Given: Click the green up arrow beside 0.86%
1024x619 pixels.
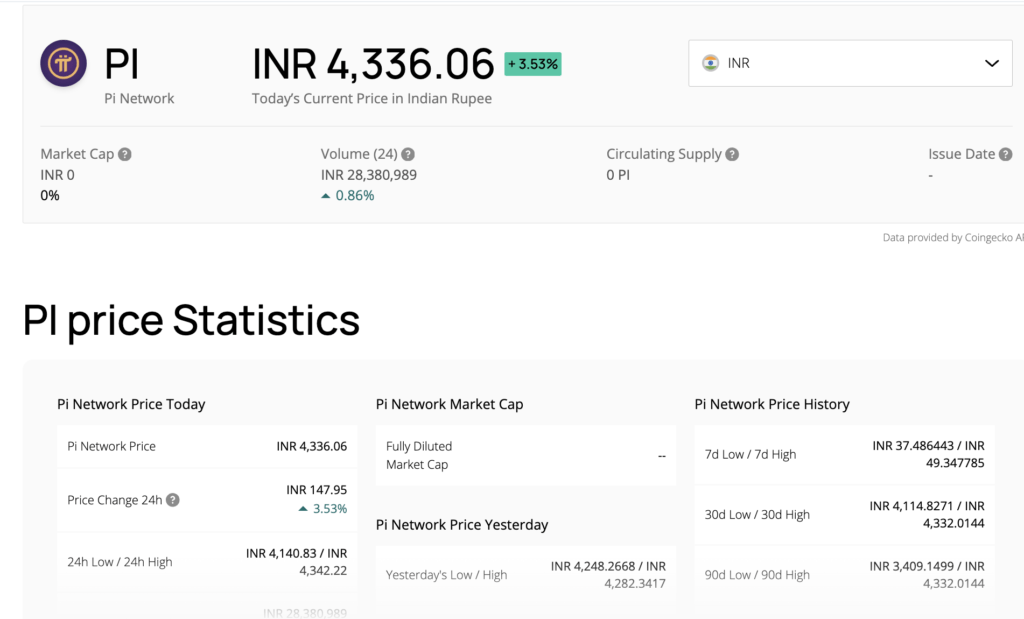Looking at the screenshot, I should click(x=325, y=196).
